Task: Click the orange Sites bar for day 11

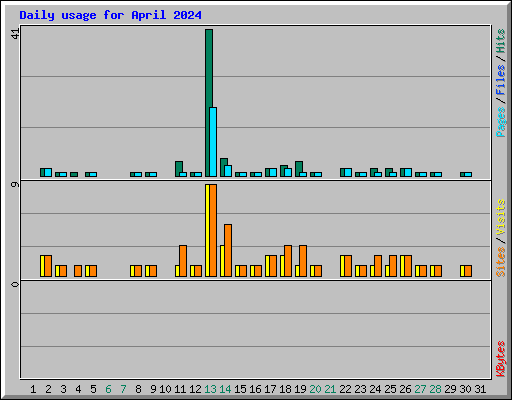Action: point(183,261)
